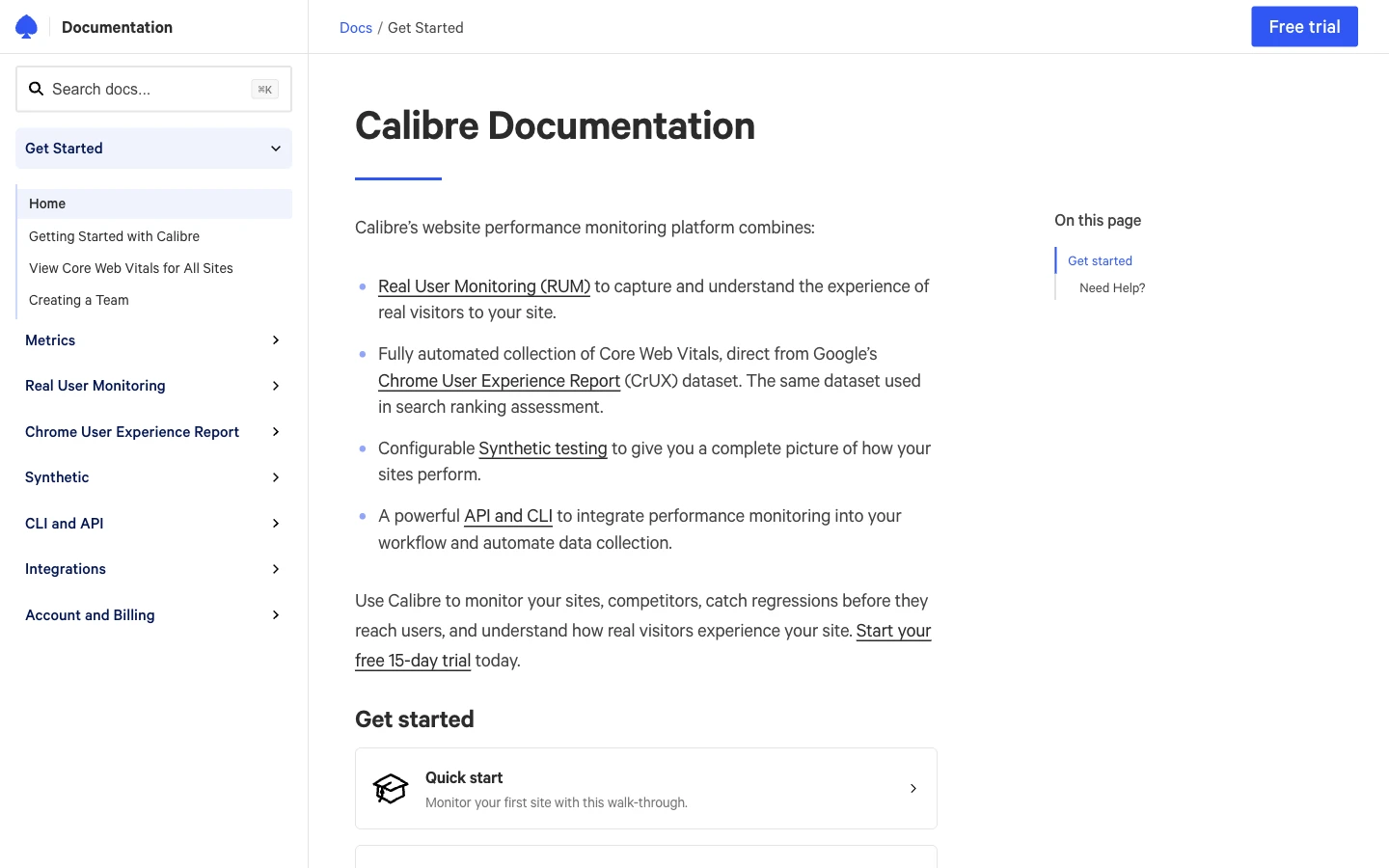Screen dimensions: 1389x868
Task: Click the Calibre spade logo
Action: coord(26,26)
